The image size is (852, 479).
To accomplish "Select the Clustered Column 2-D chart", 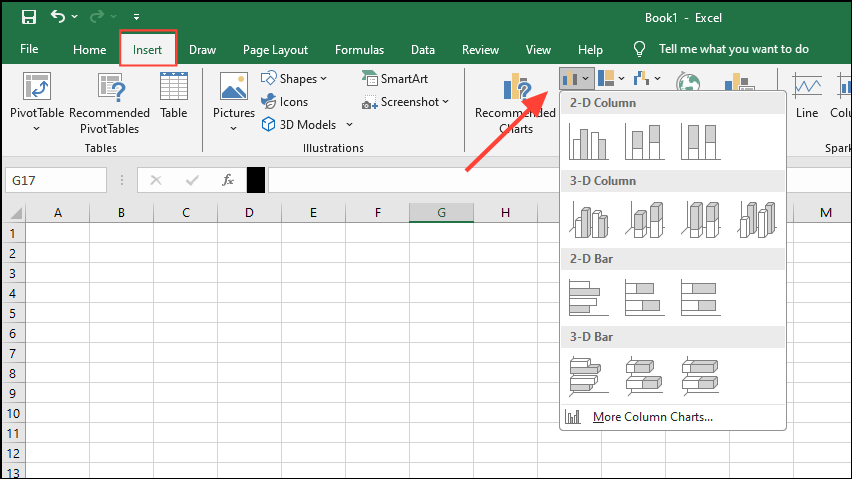I will click(x=589, y=141).
